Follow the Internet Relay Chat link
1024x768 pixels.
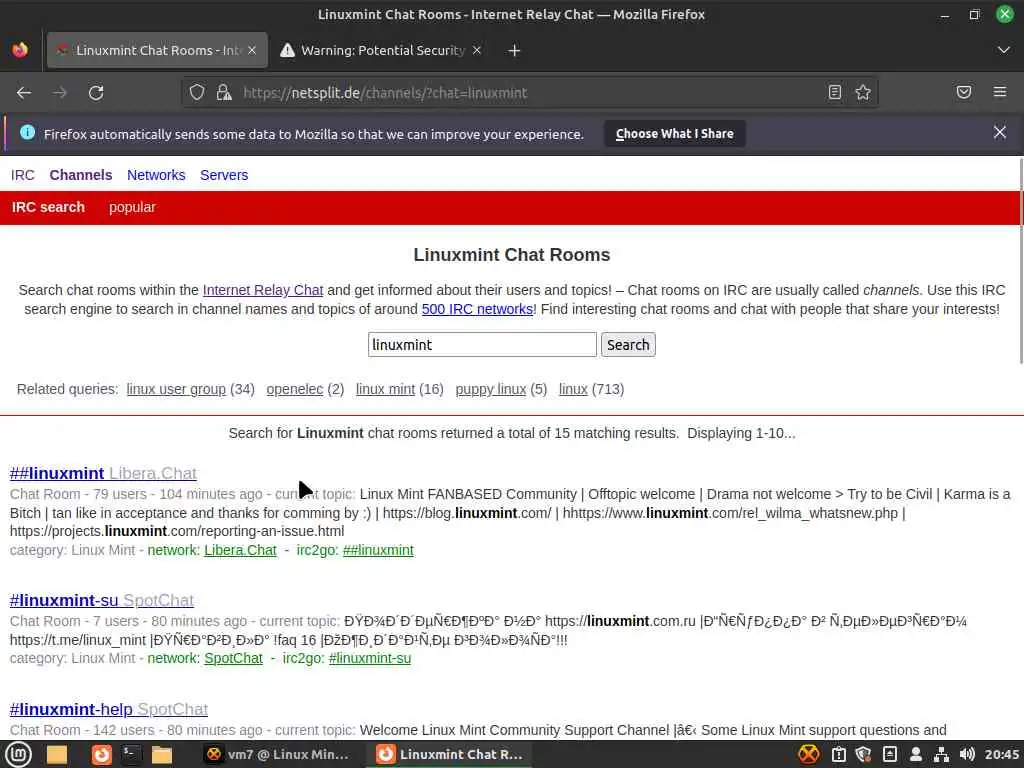coord(263,290)
